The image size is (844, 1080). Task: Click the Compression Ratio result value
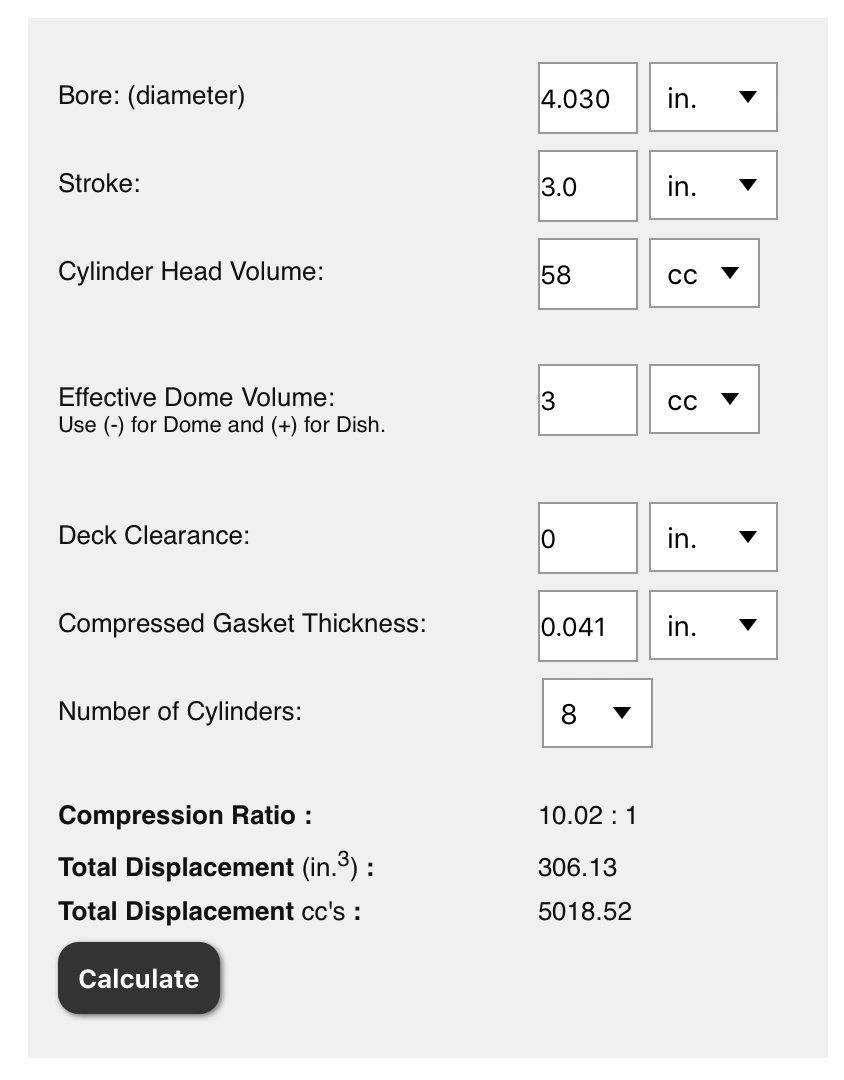pos(588,816)
